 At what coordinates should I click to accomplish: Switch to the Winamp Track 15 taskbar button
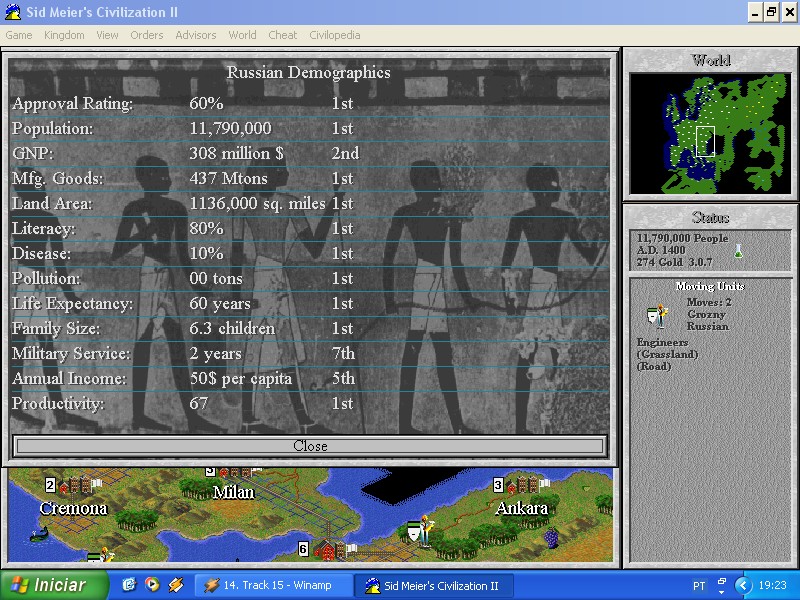[273, 585]
